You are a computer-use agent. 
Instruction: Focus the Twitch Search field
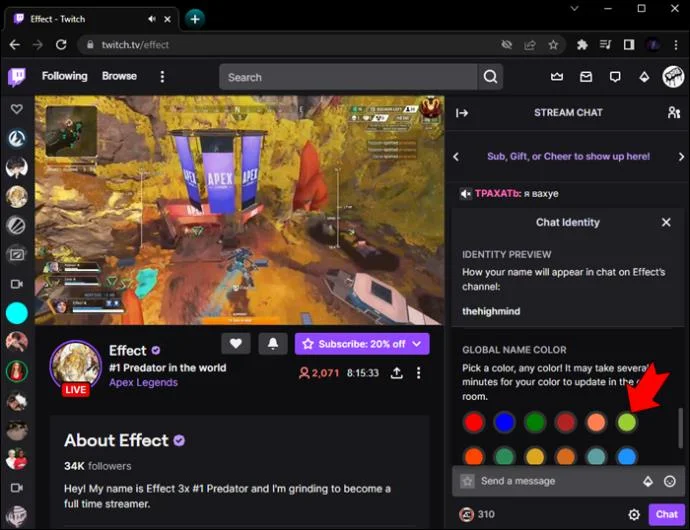348,77
